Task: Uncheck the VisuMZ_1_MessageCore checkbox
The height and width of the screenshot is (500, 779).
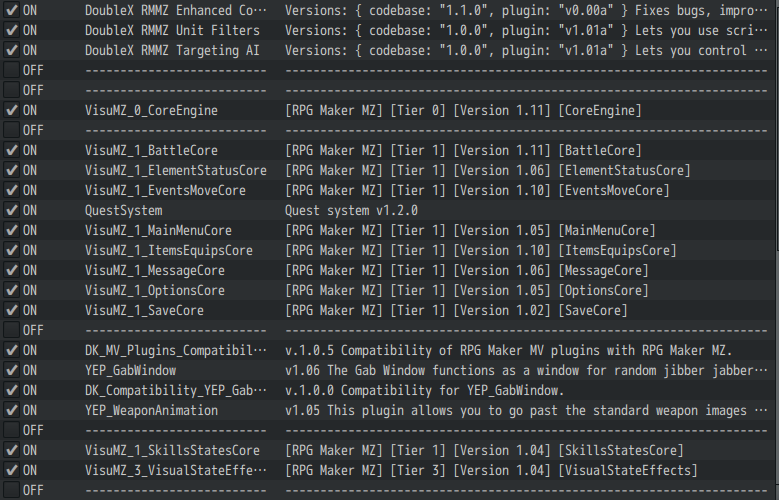Action: coord(11,270)
